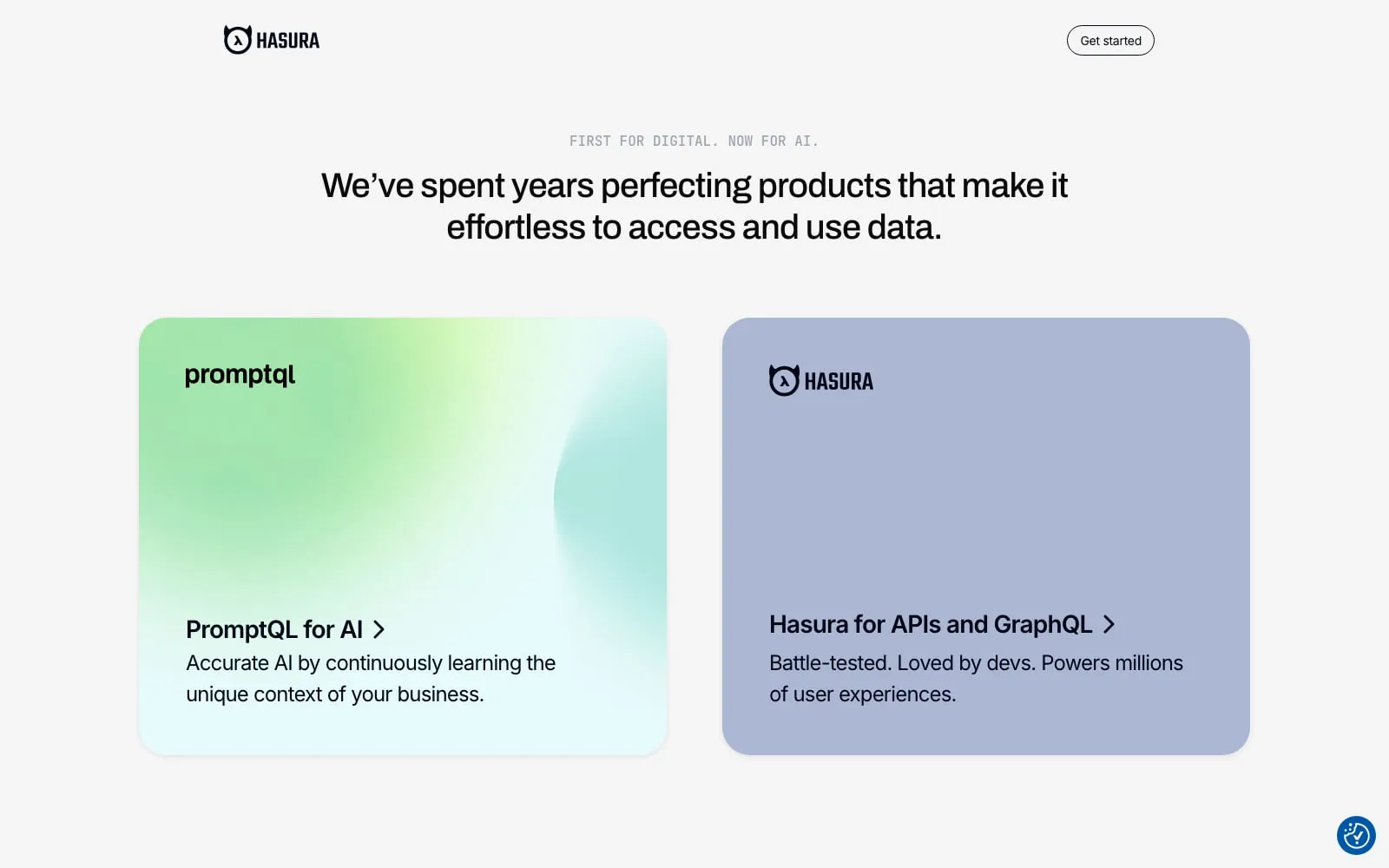
Task: Click the We've spent years perfecting headline
Action: [694, 207]
